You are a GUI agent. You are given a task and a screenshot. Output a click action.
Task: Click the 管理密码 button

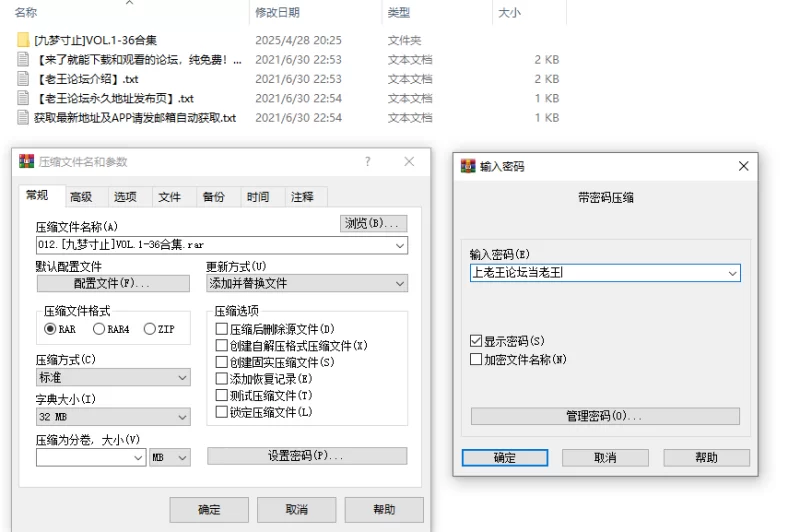point(604,416)
